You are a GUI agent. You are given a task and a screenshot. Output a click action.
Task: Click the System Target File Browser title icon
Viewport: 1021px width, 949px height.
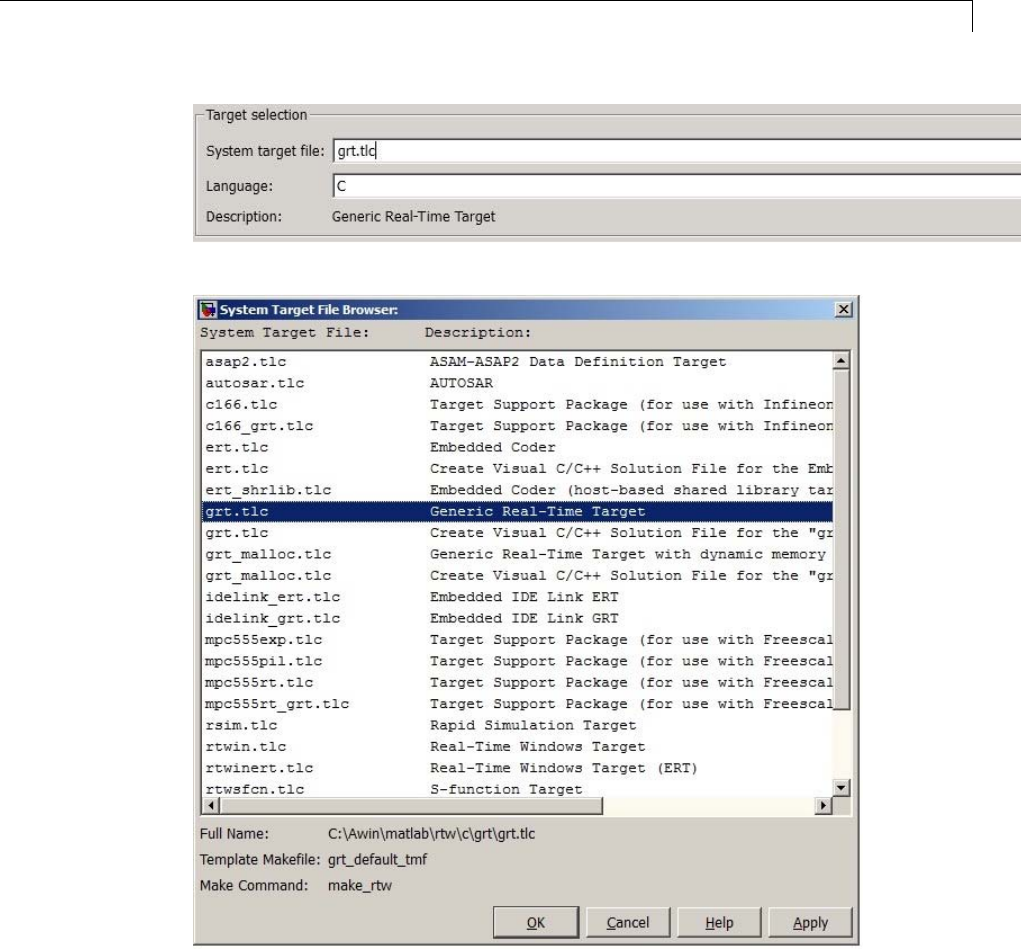tap(208, 309)
